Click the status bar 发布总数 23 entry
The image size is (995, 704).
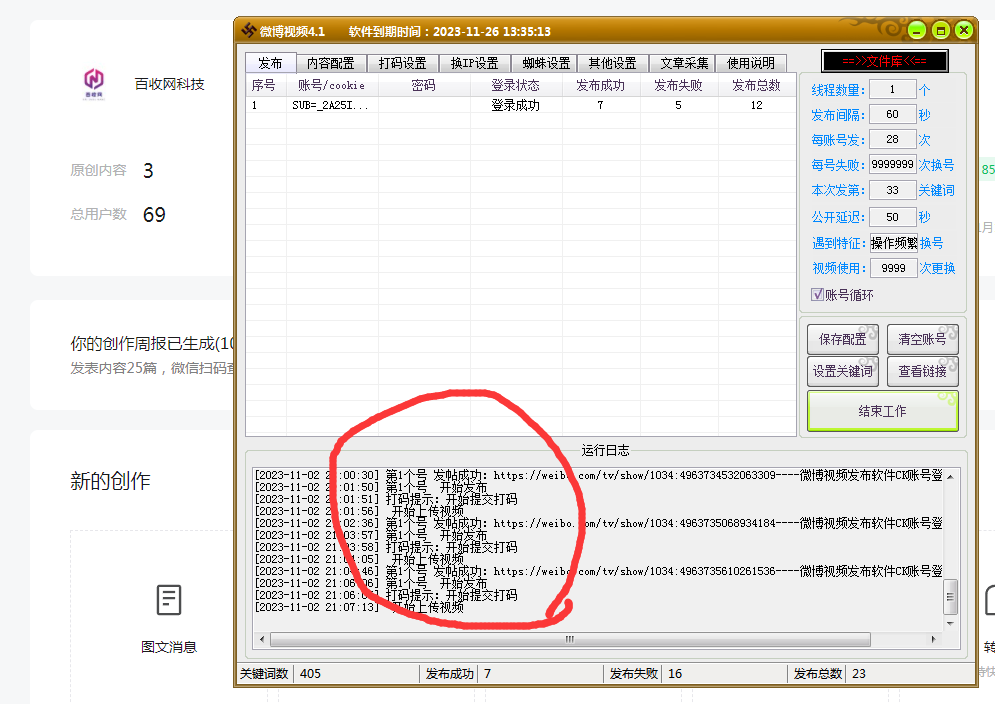pos(830,674)
